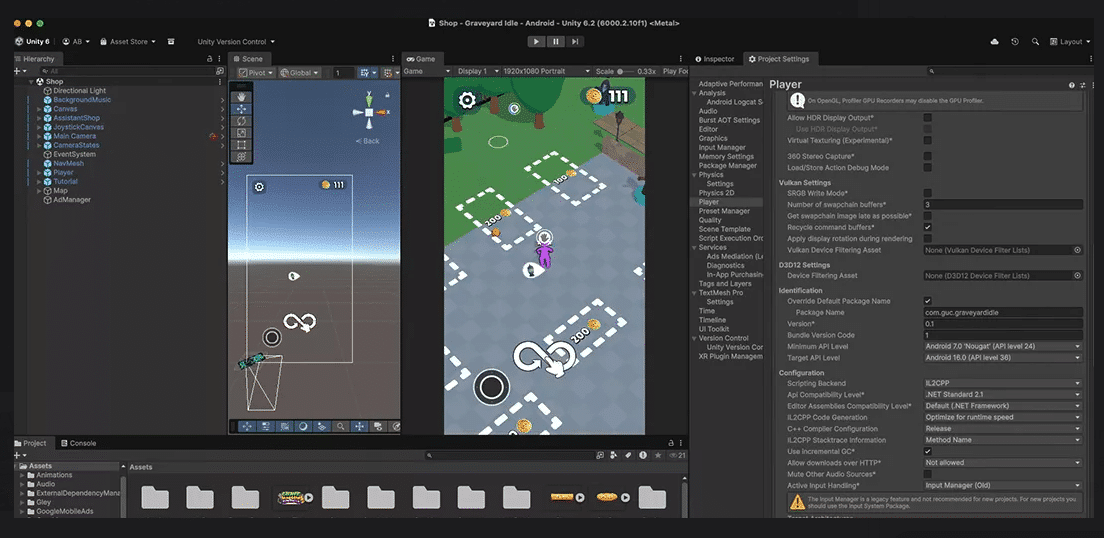Enable Apply display rotation during rendering
This screenshot has height=538, width=1104.
(928, 239)
